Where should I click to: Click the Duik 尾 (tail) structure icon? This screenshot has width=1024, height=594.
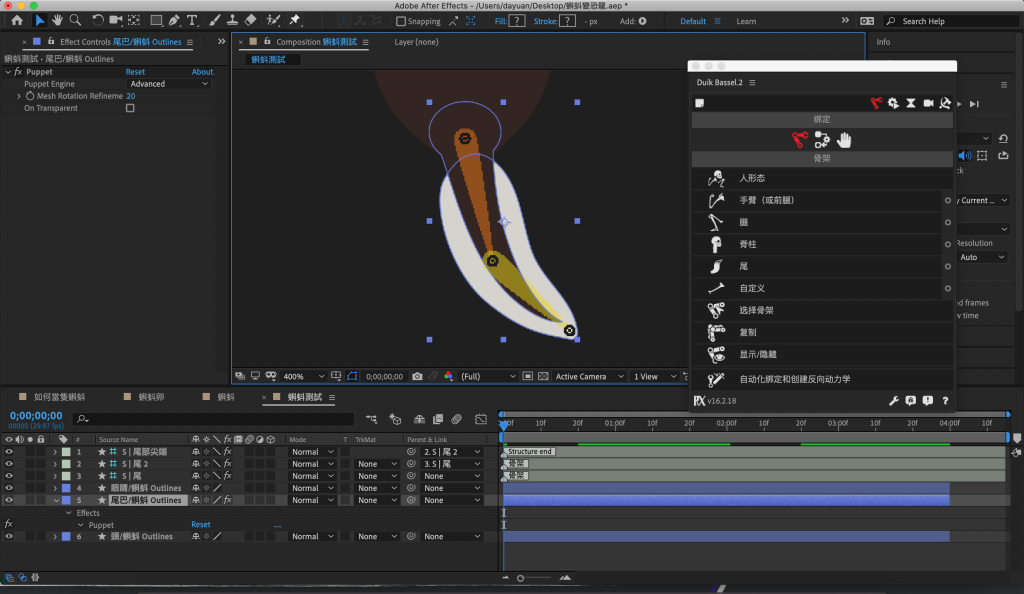coord(716,266)
